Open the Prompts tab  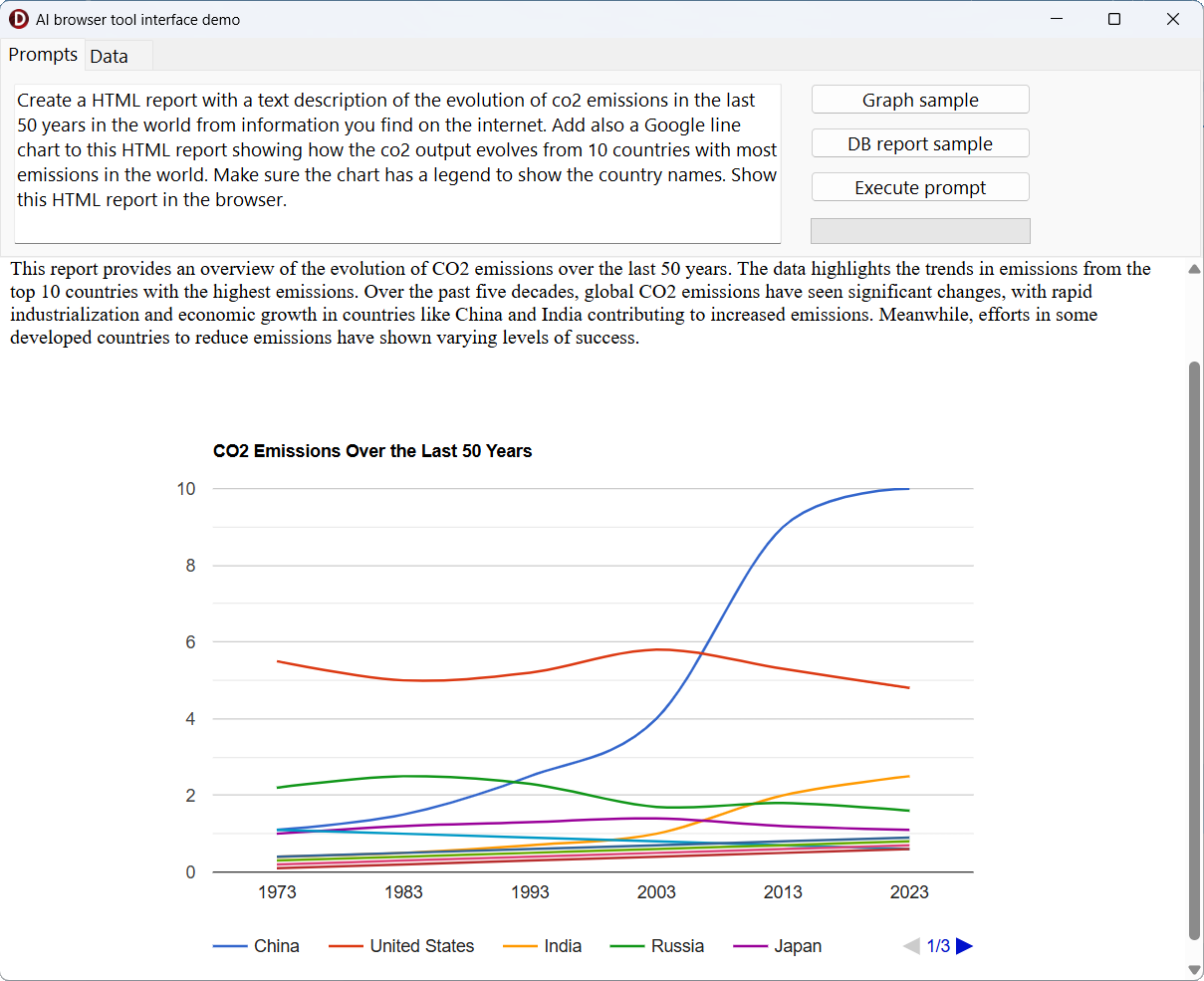click(43, 55)
